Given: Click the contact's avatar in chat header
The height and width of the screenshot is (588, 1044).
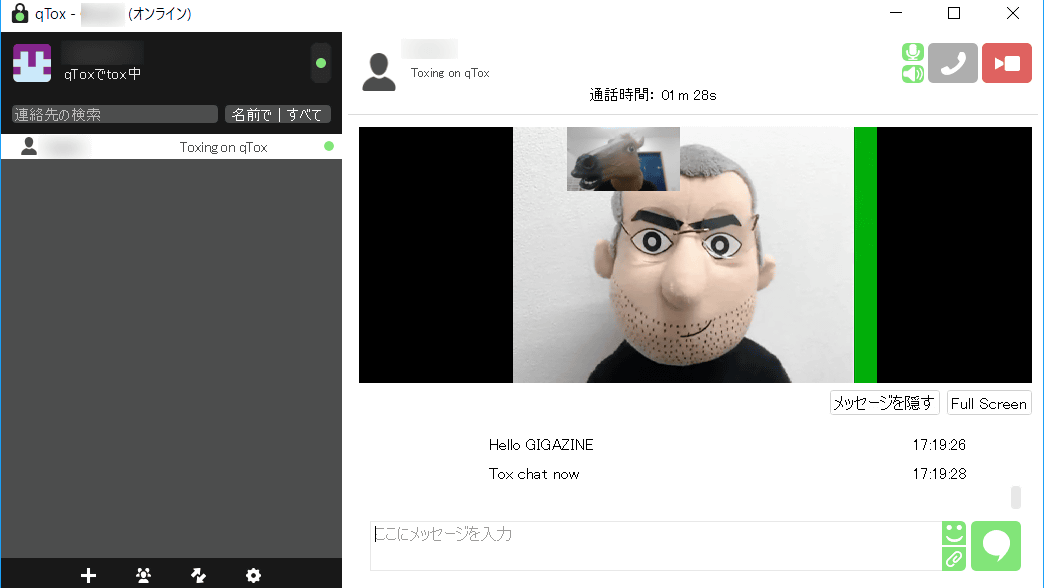Looking at the screenshot, I should point(379,72).
